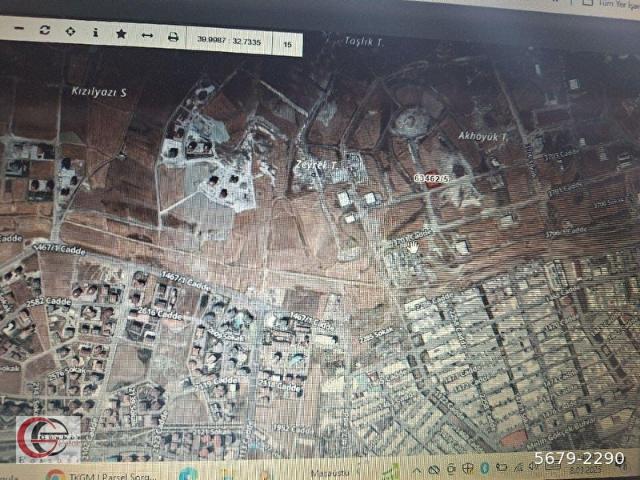The height and width of the screenshot is (480, 640).
Task: Click the 2616 Cadde street label
Action: pyautogui.click(x=160, y=314)
